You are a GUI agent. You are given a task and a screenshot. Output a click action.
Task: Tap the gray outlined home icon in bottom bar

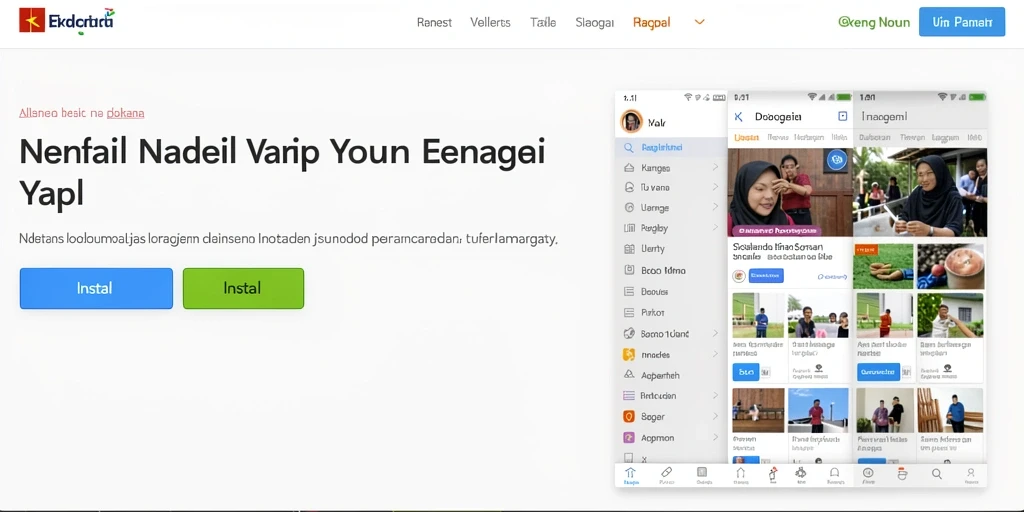pyautogui.click(x=740, y=475)
